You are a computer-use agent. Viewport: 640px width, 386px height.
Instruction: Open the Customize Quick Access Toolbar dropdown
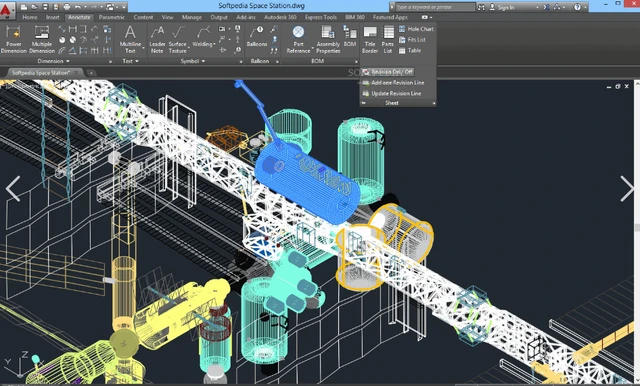[123, 7]
